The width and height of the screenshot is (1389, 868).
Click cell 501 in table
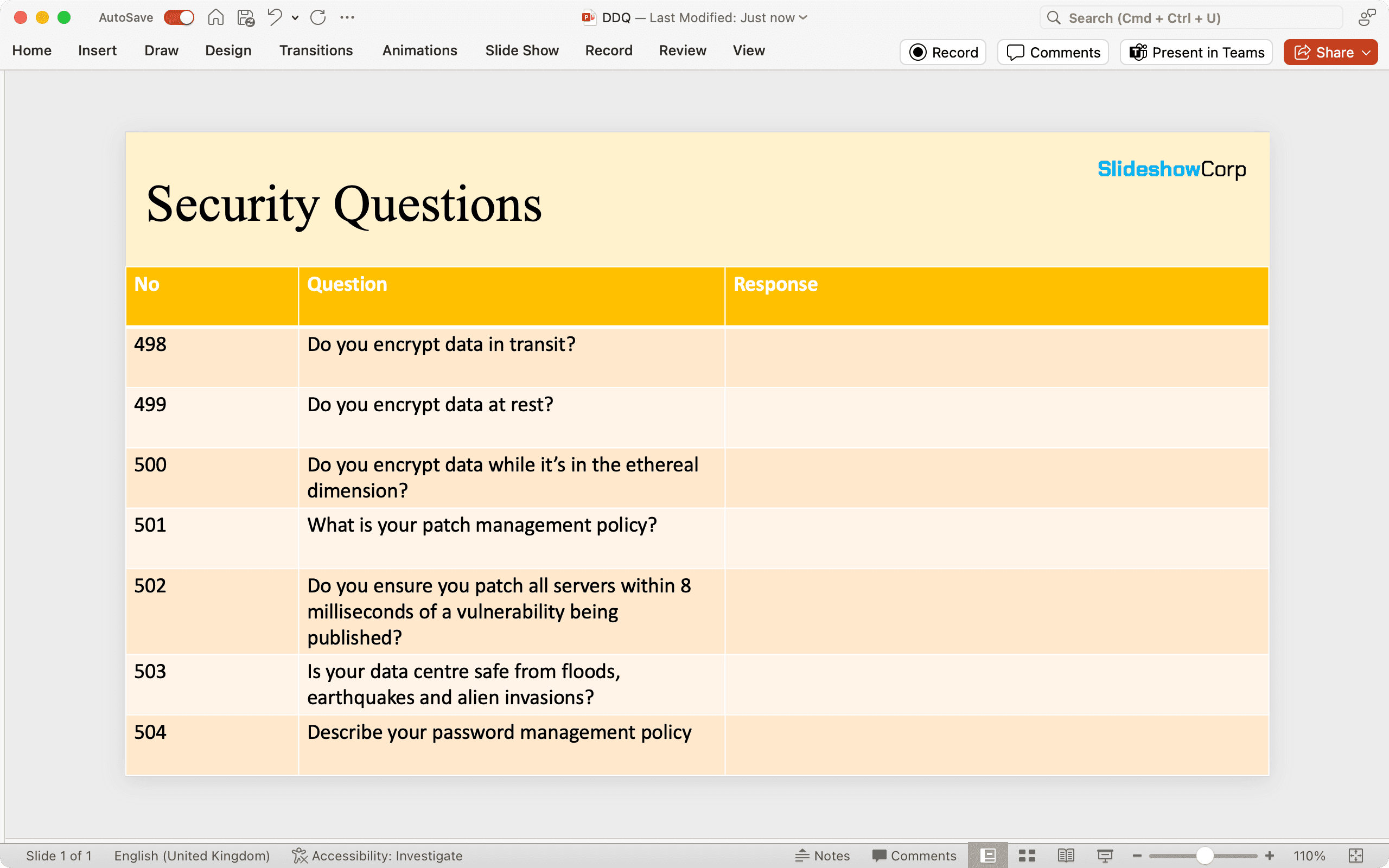[x=212, y=538]
